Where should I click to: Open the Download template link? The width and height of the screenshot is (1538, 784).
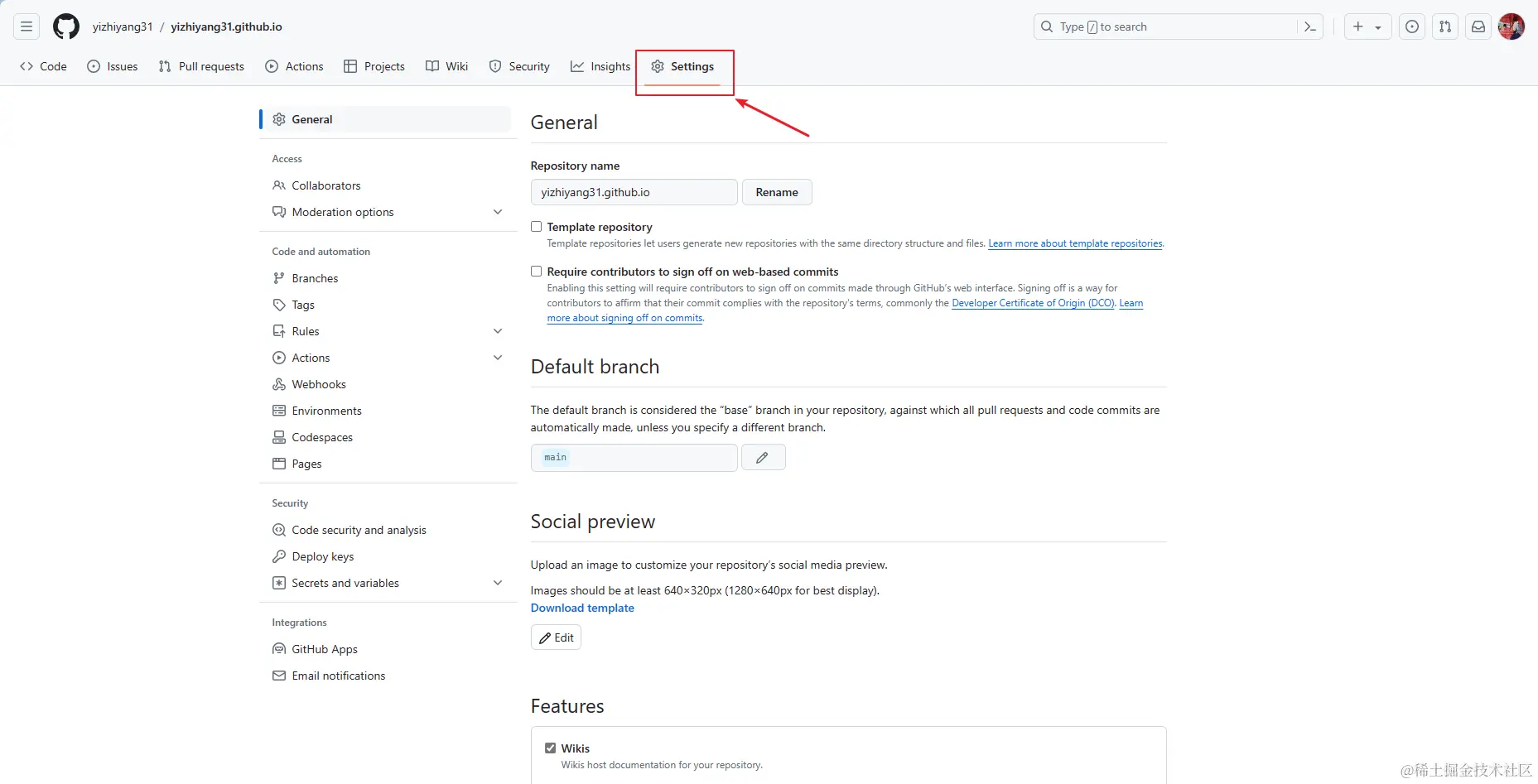582,608
